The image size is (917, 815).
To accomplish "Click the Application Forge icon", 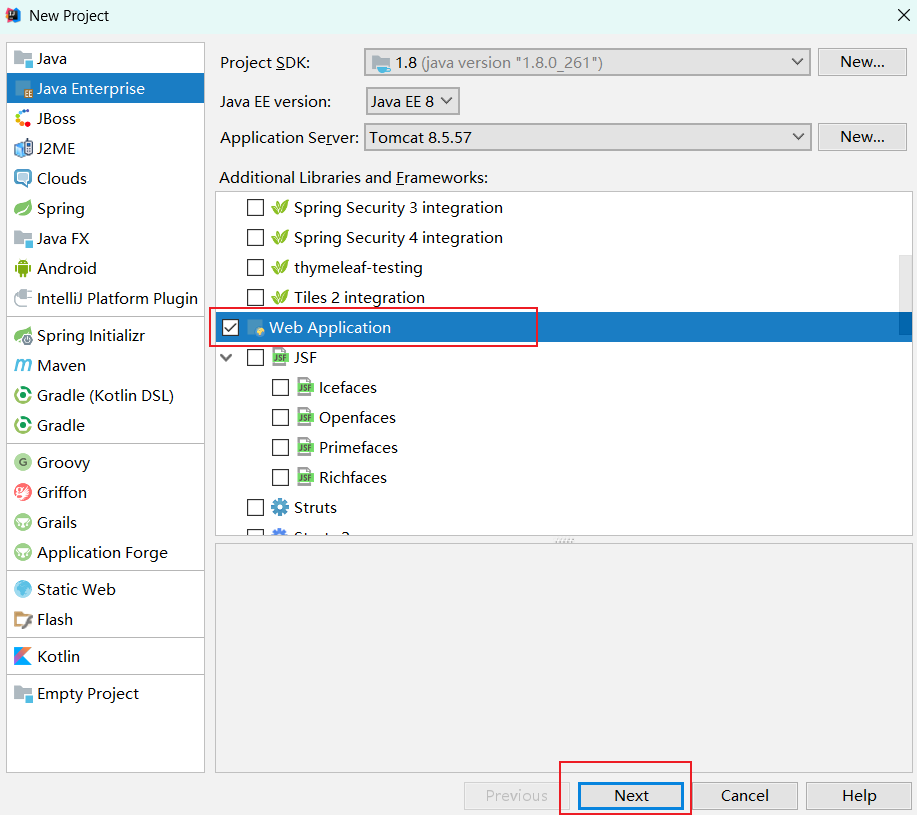I will [x=23, y=552].
